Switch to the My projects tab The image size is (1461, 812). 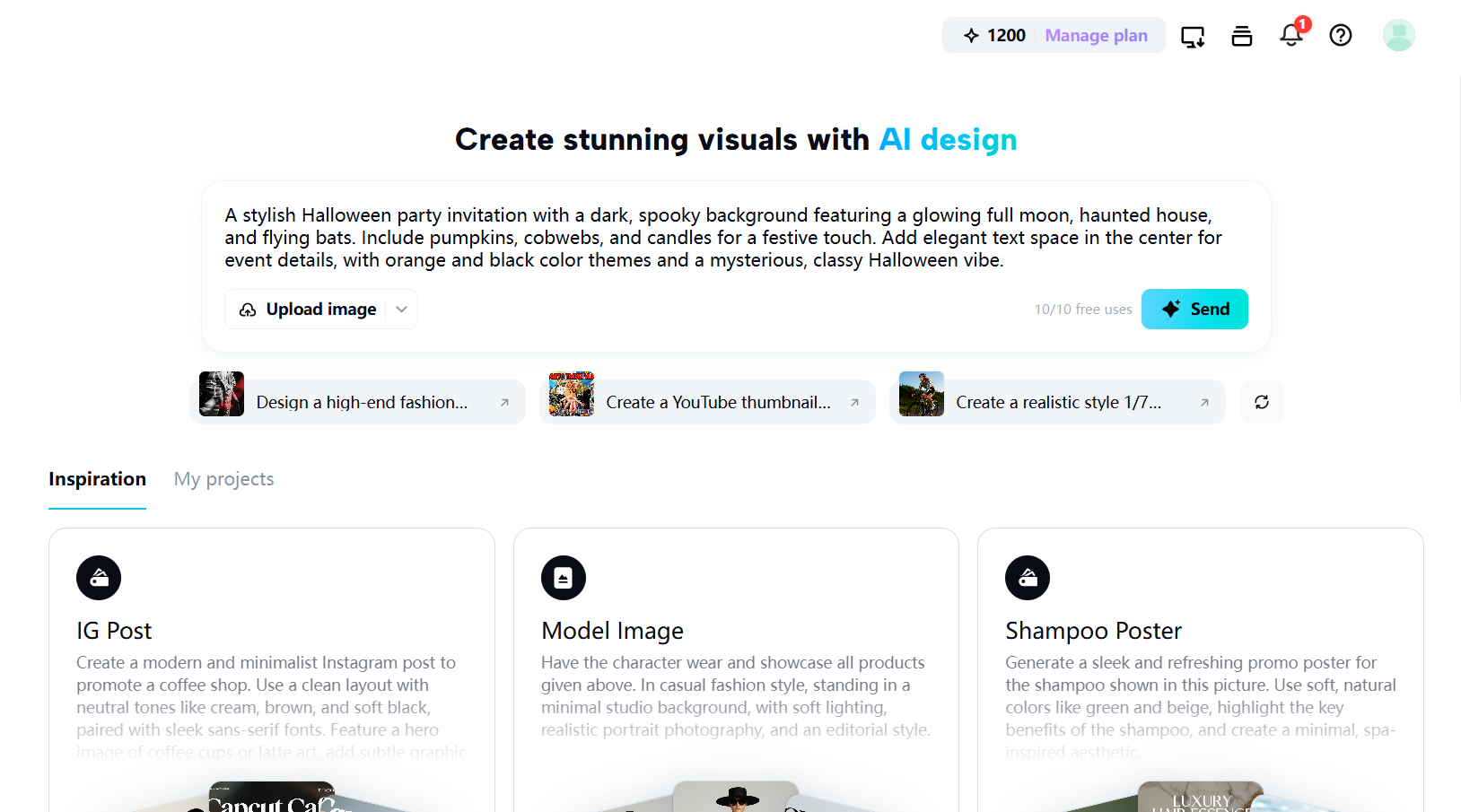(x=223, y=479)
